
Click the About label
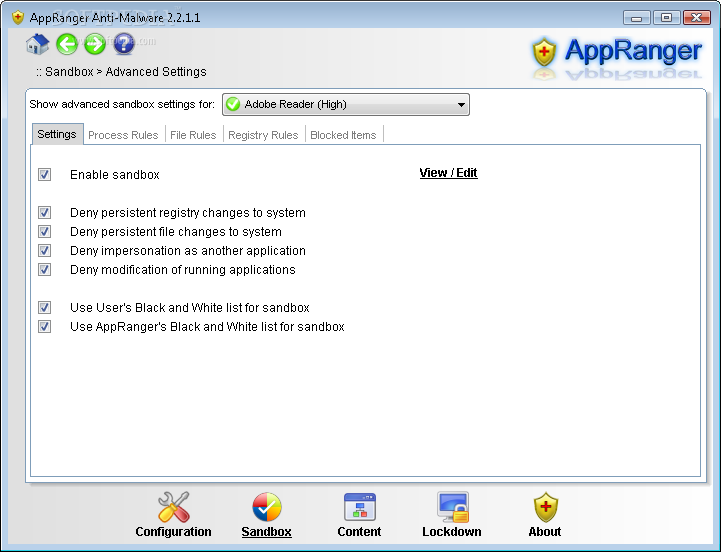pos(545,532)
